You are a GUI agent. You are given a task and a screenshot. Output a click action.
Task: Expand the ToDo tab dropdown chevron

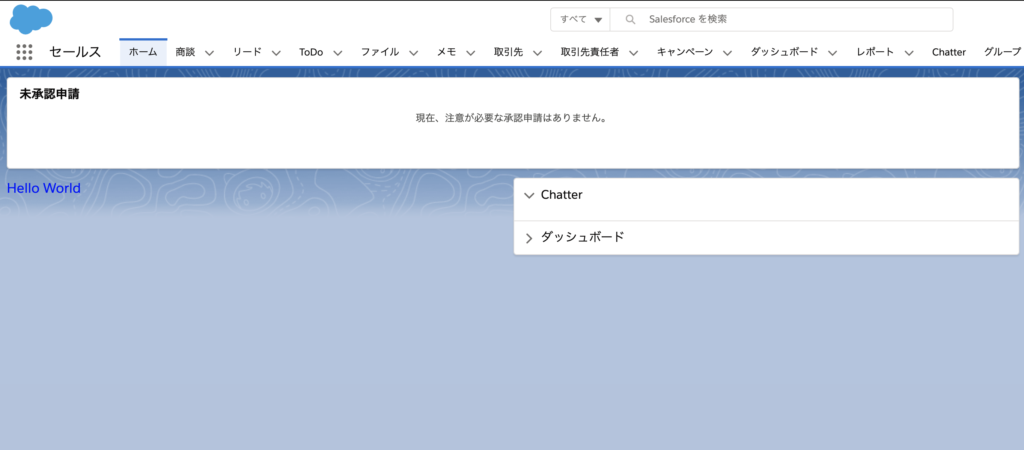click(x=338, y=53)
